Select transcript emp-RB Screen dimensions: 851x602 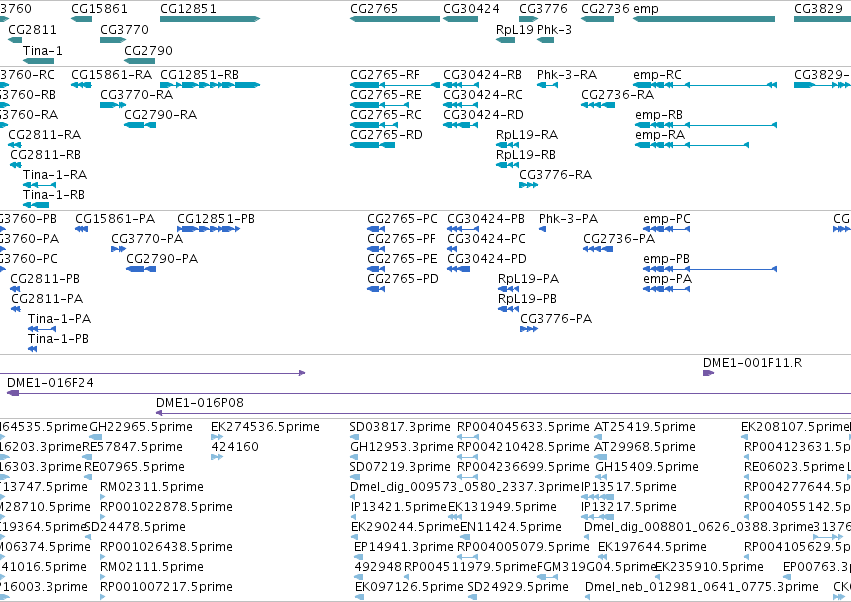(x=658, y=115)
